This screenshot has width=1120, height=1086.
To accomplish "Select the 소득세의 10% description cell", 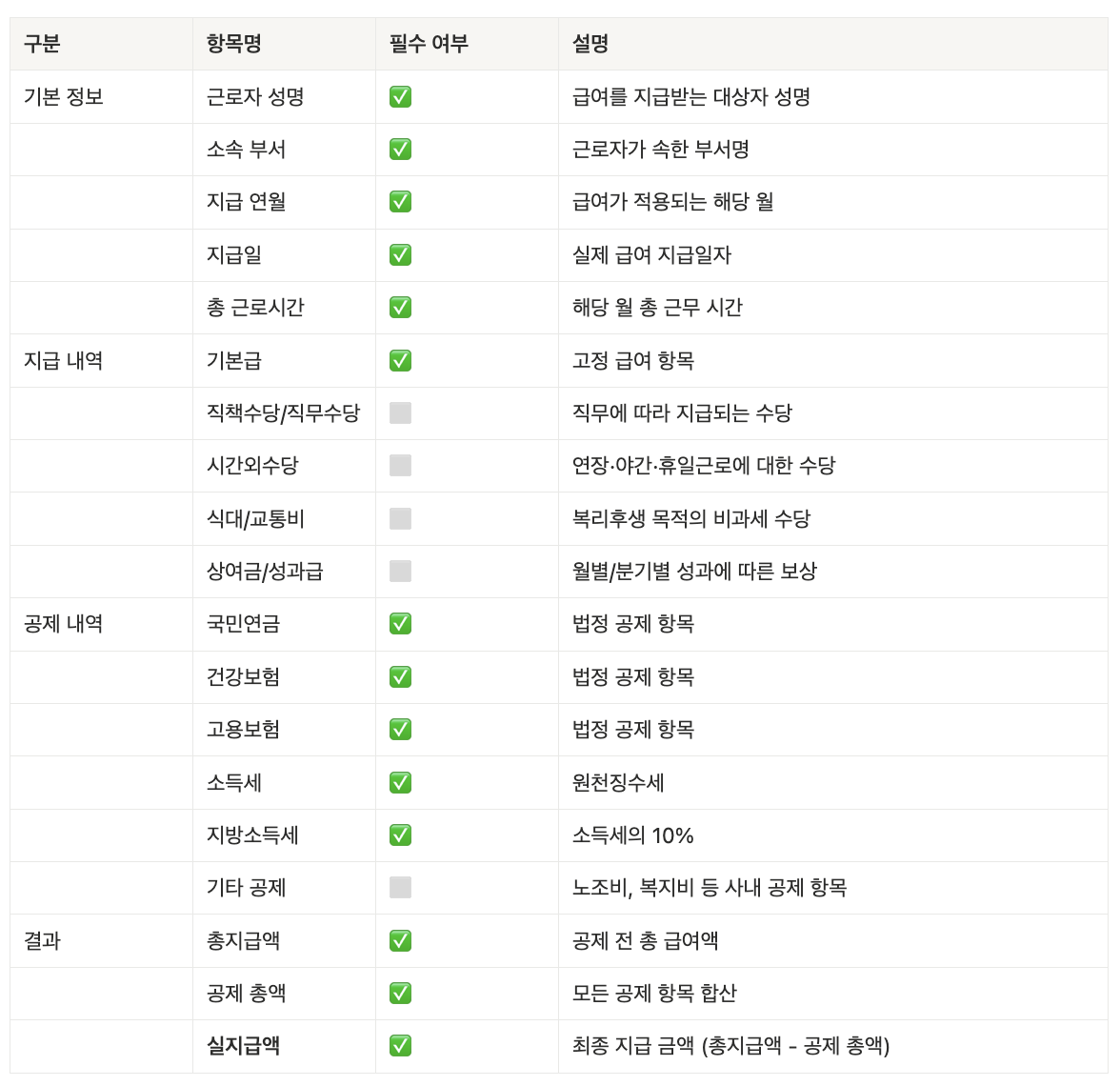I will tap(632, 835).
